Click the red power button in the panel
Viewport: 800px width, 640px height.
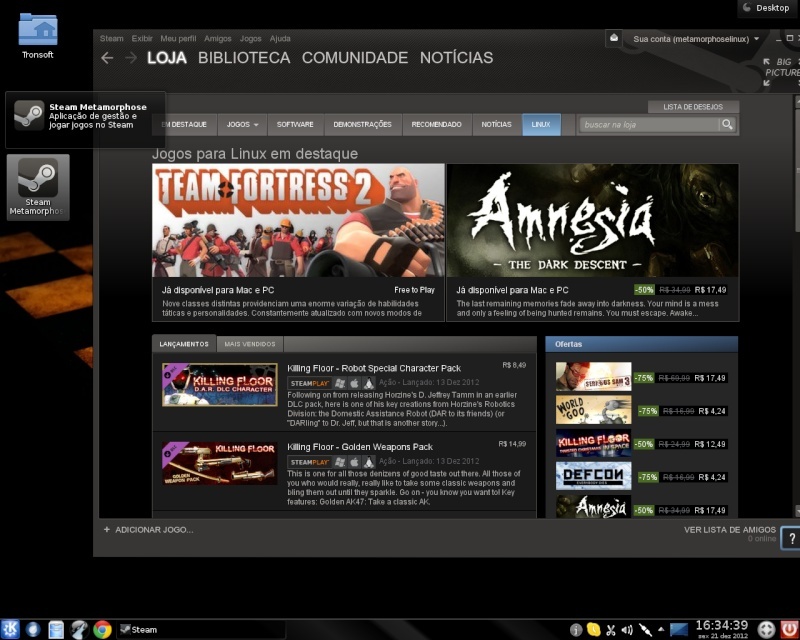pyautogui.click(x=789, y=629)
